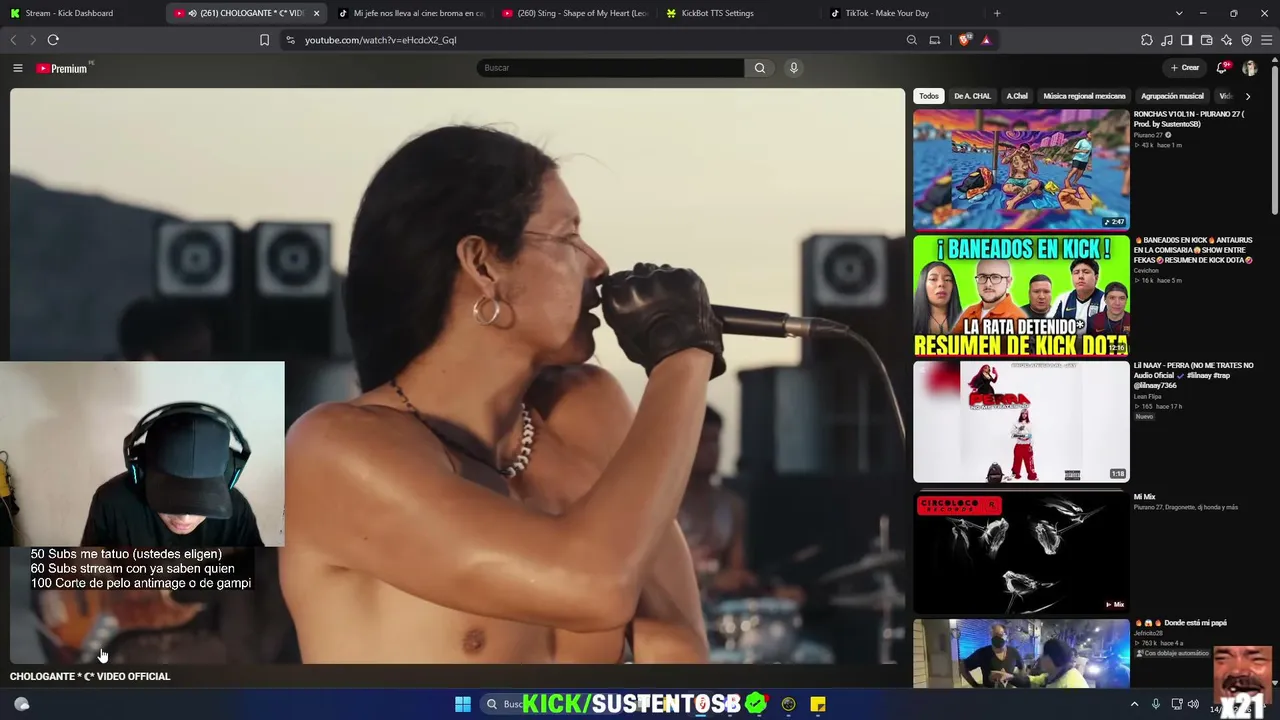Open media control music note icon
Image resolution: width=1280 pixels, height=720 pixels.
pos(1167,40)
